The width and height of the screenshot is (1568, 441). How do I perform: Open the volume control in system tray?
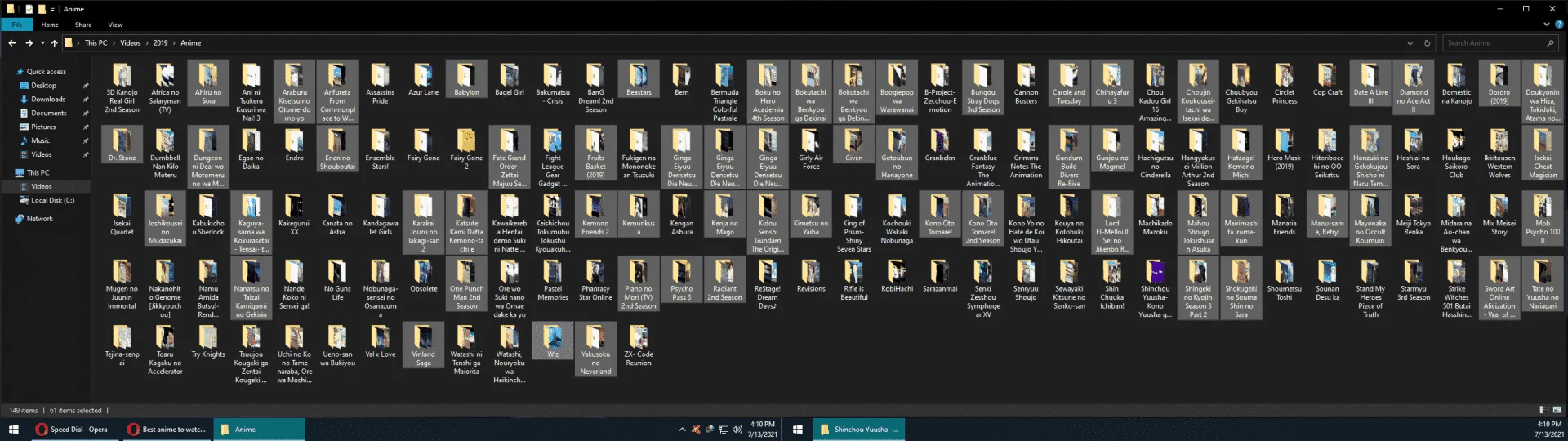click(737, 430)
